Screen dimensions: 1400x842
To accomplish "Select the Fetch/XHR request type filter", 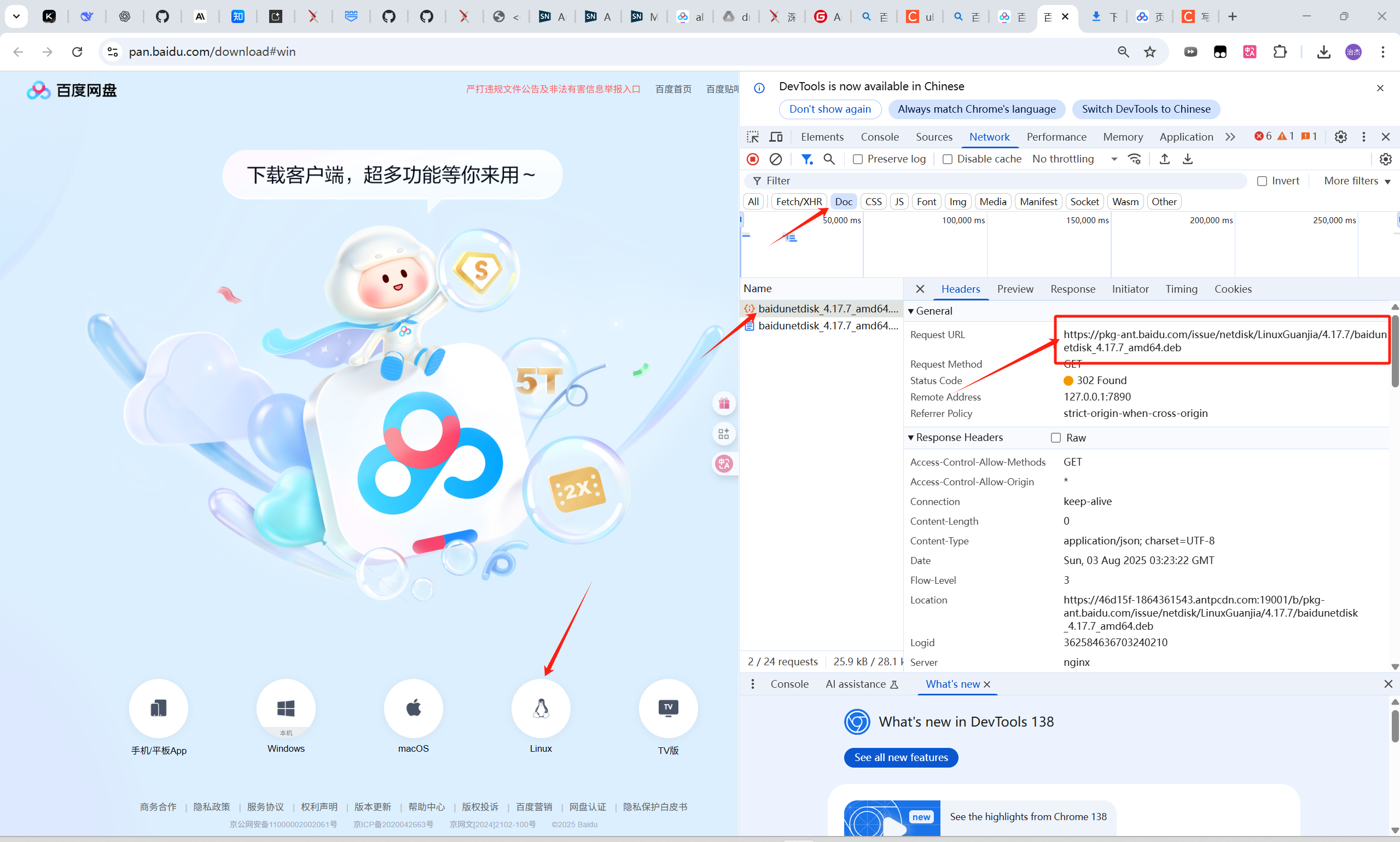I will tap(799, 201).
